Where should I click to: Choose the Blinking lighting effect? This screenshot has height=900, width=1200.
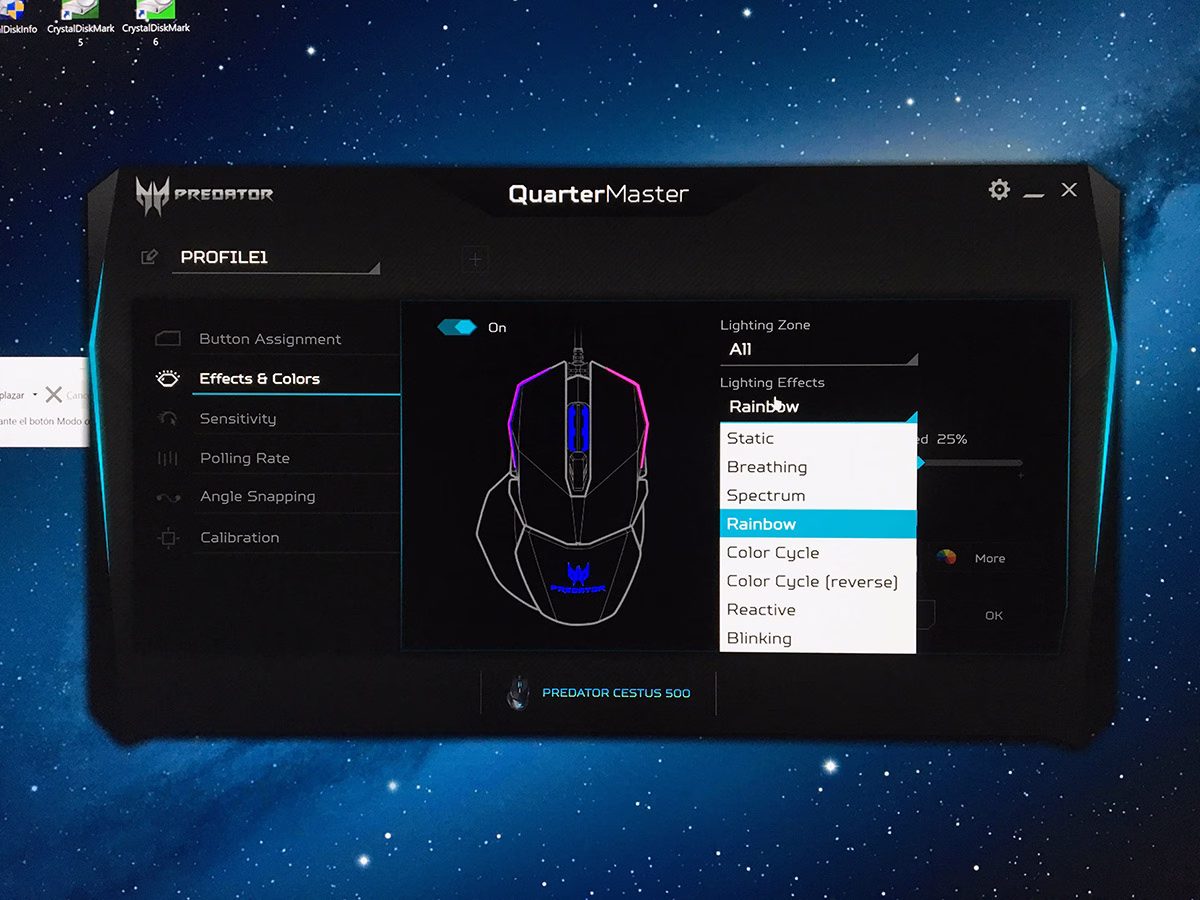pyautogui.click(x=818, y=638)
